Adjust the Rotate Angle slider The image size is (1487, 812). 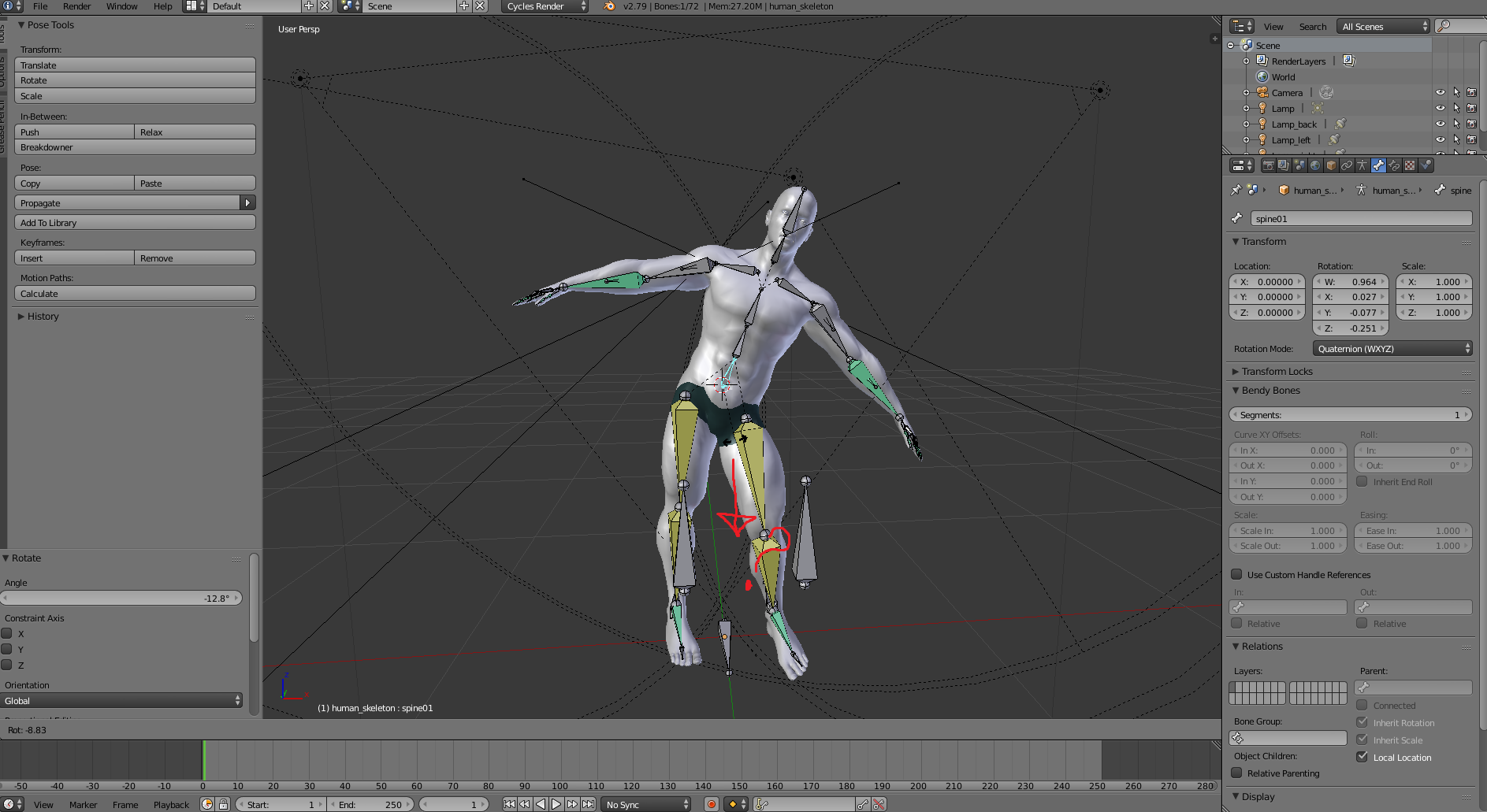tap(121, 598)
